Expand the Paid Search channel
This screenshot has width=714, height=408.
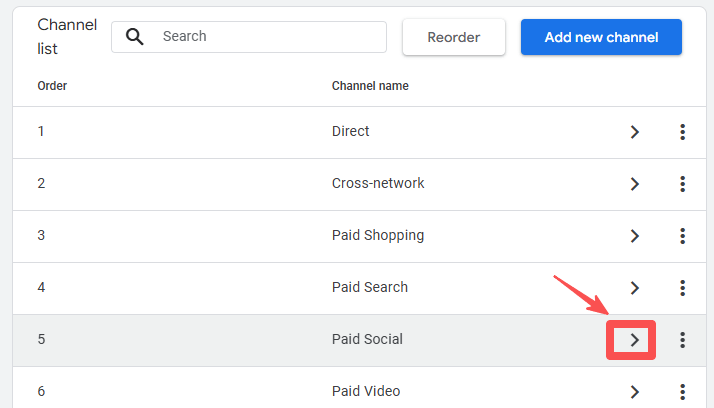click(634, 288)
